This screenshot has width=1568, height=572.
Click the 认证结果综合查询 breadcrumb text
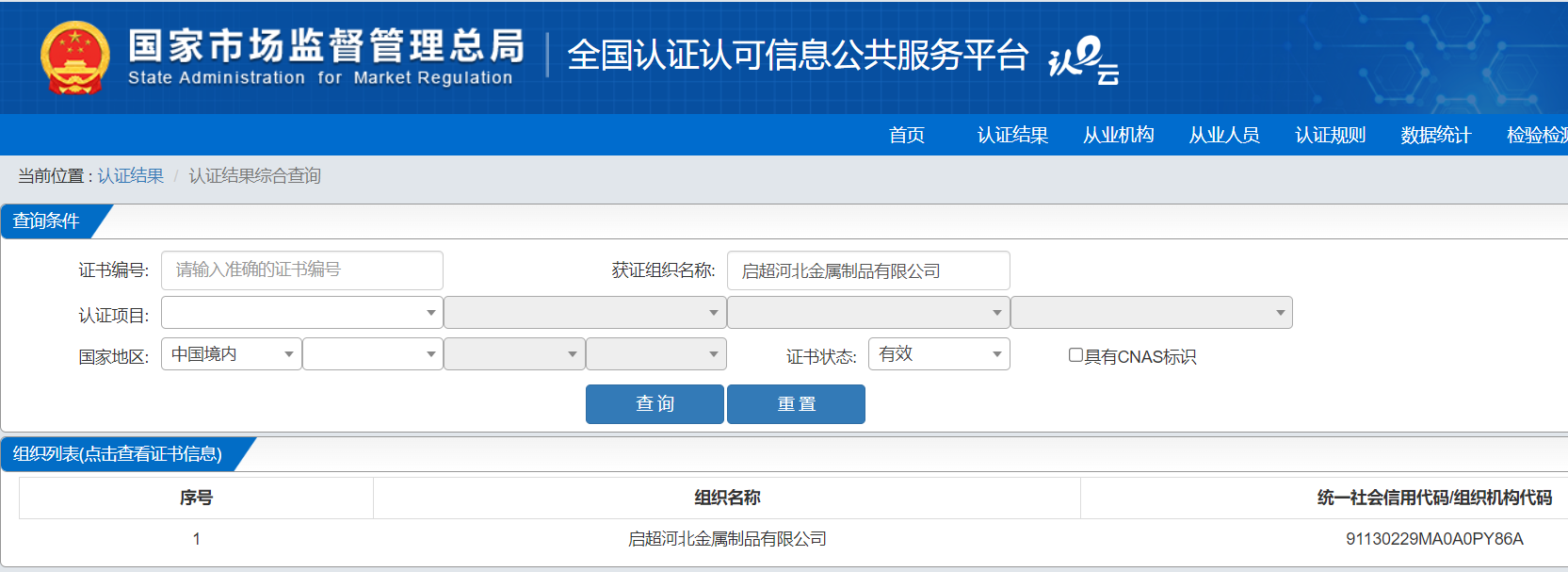254,176
